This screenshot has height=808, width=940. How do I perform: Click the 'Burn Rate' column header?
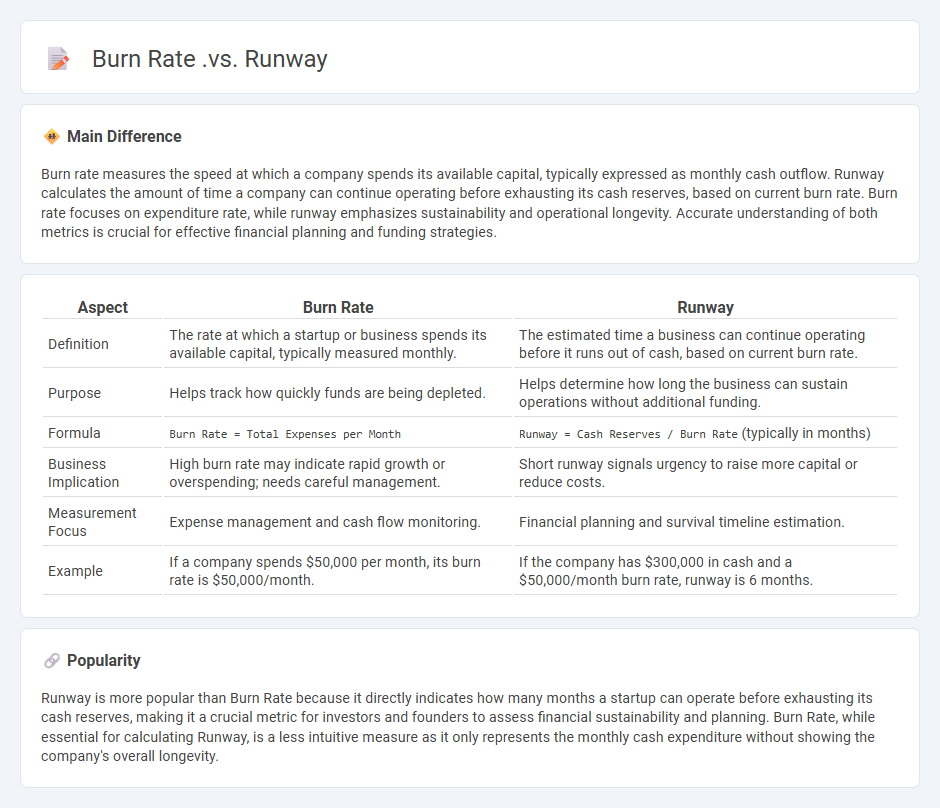point(338,307)
